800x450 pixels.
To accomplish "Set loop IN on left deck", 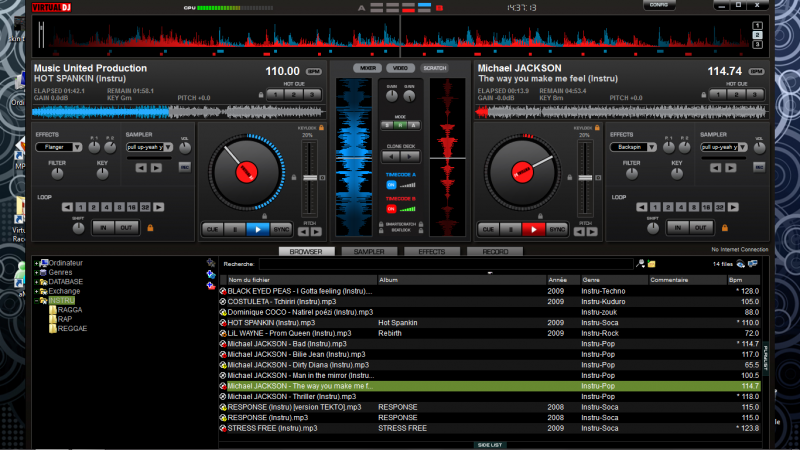I will point(104,228).
